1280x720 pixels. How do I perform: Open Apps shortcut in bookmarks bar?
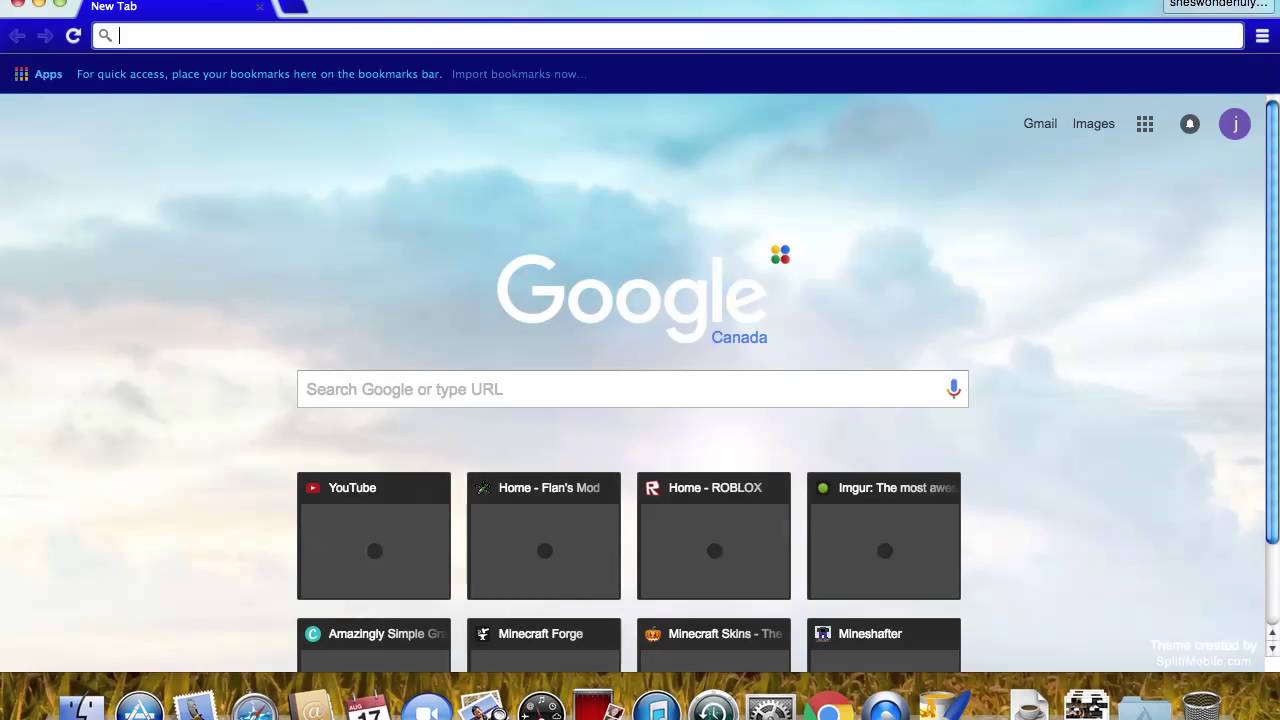pyautogui.click(x=38, y=74)
